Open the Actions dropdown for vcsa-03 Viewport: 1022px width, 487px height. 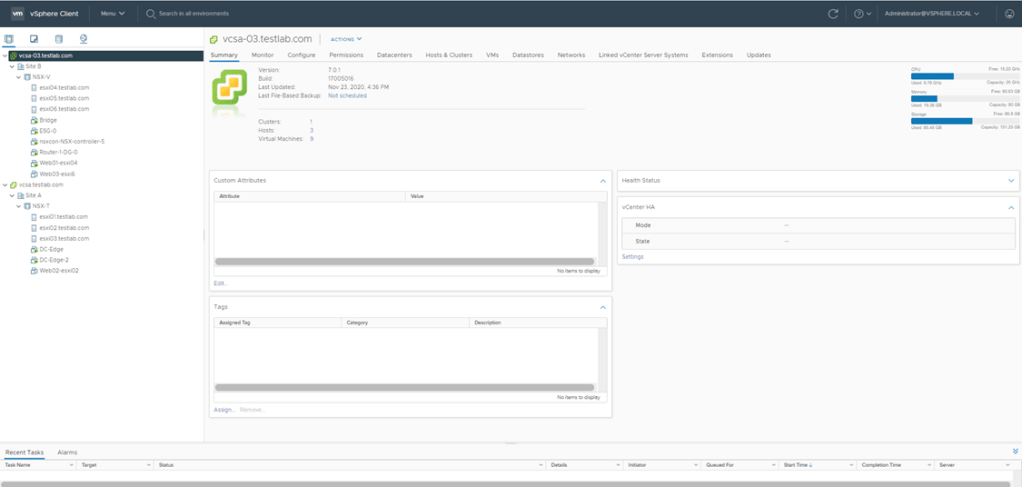pyautogui.click(x=346, y=39)
